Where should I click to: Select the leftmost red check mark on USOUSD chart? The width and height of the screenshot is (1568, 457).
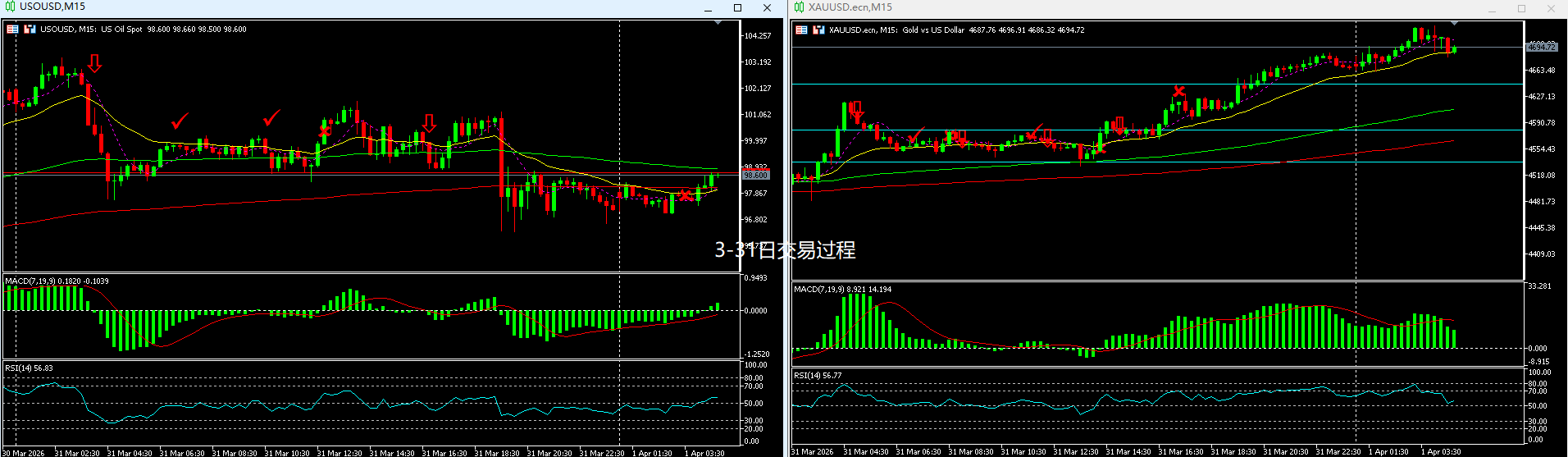click(x=180, y=121)
